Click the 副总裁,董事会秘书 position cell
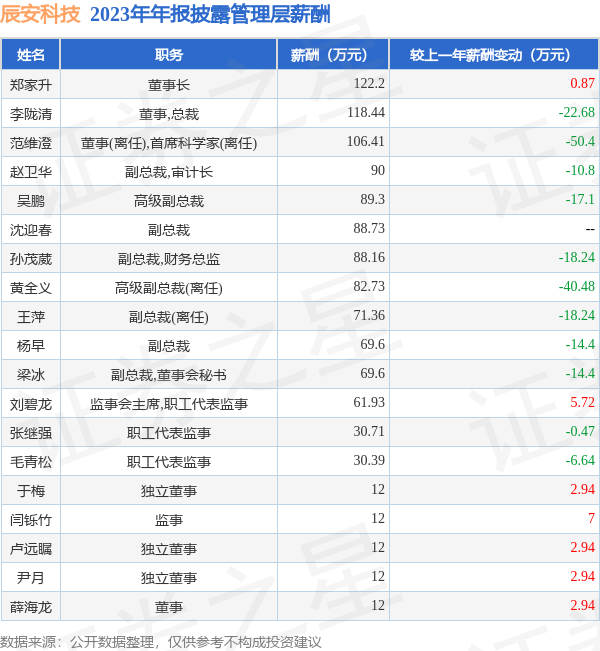 [169, 375]
